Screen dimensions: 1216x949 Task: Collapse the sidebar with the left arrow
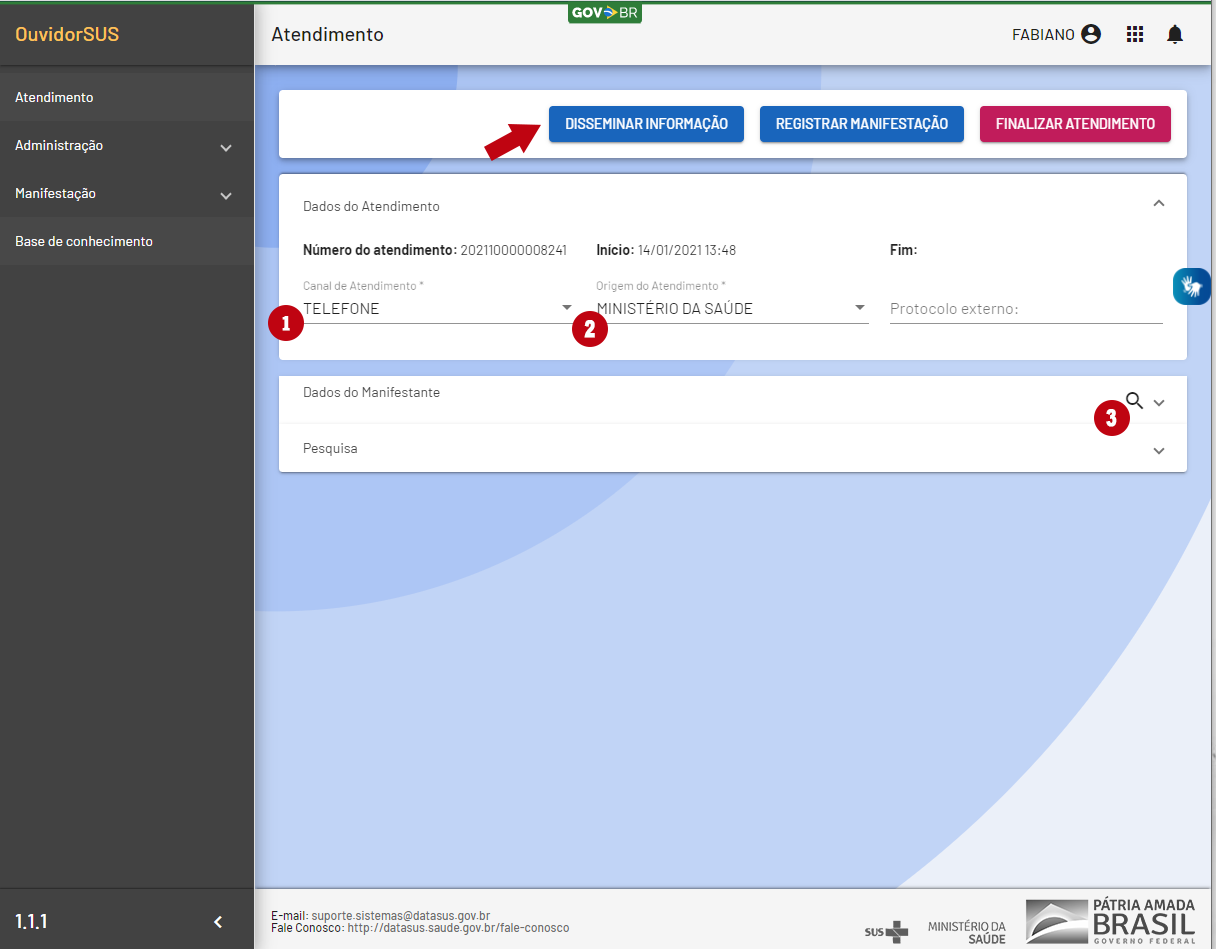(218, 921)
